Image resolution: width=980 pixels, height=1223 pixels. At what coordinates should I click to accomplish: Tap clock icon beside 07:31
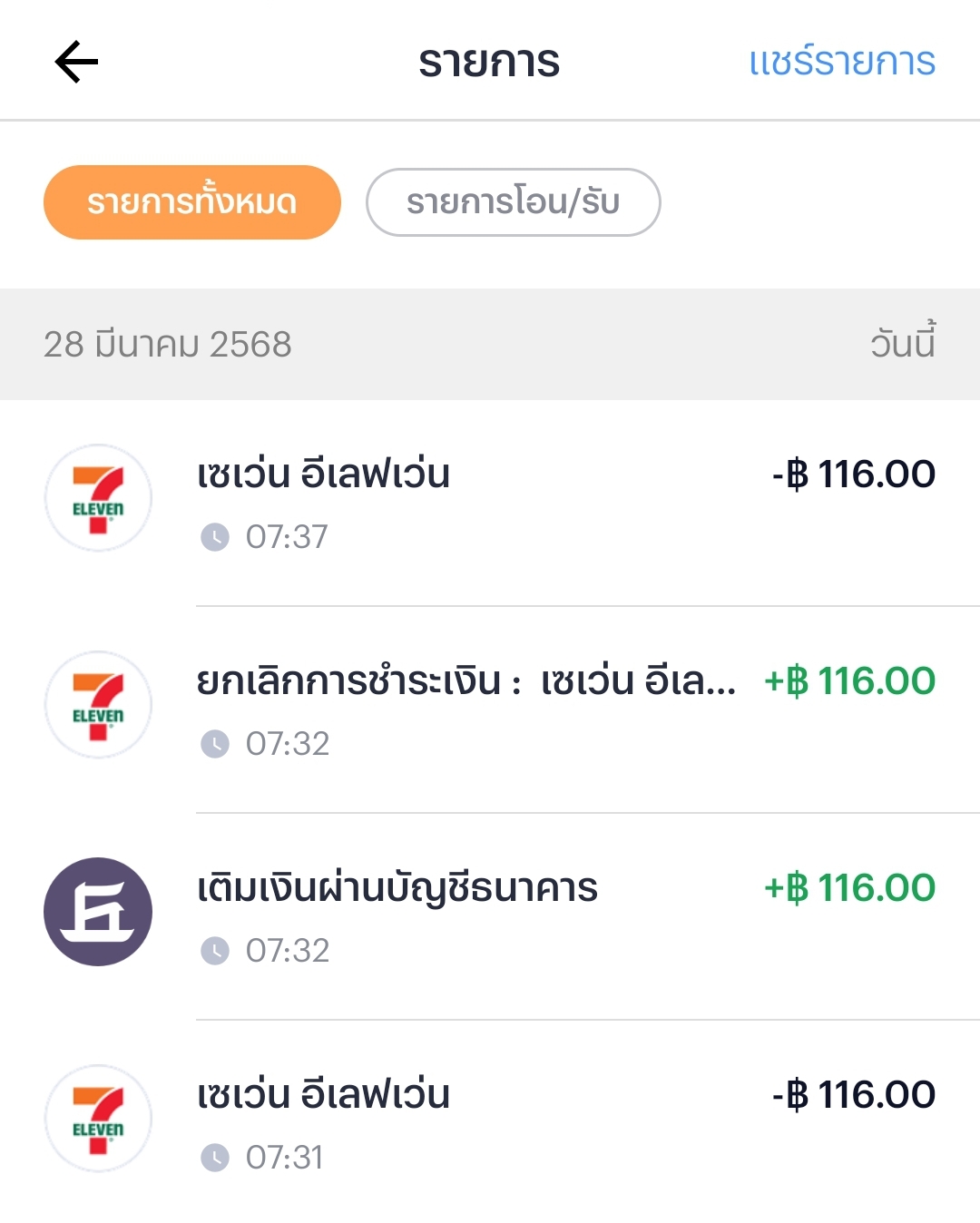(x=215, y=1158)
